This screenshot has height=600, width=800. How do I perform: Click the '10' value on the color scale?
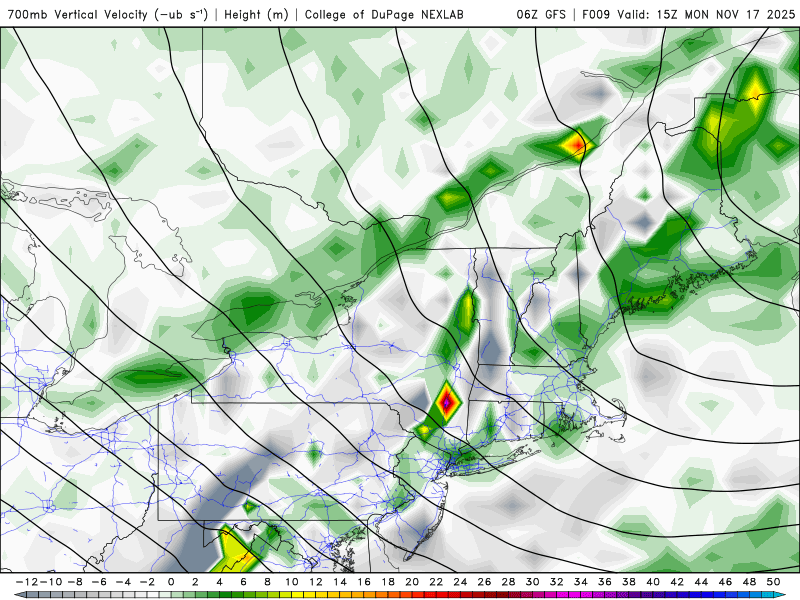pos(291,582)
